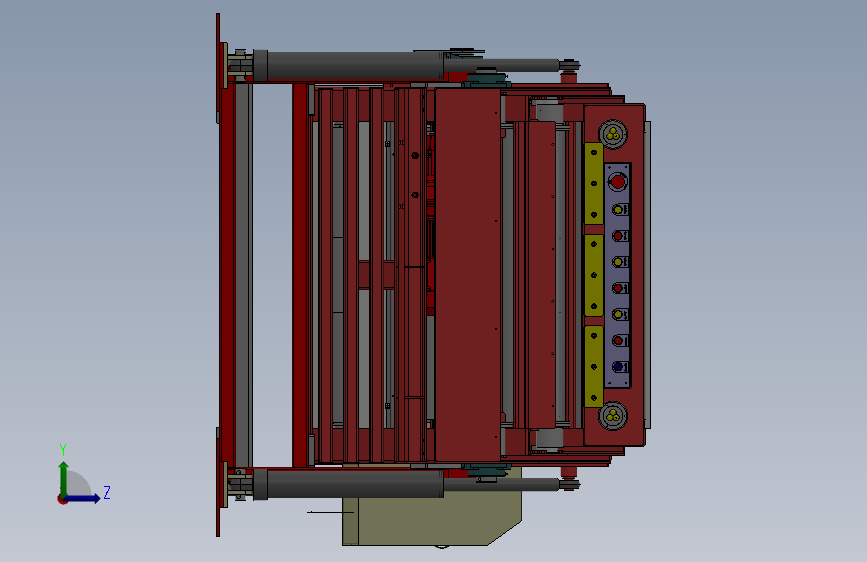867x562 pixels.
Task: Select the large plain red cover plate in the center
Action: (x=468, y=274)
